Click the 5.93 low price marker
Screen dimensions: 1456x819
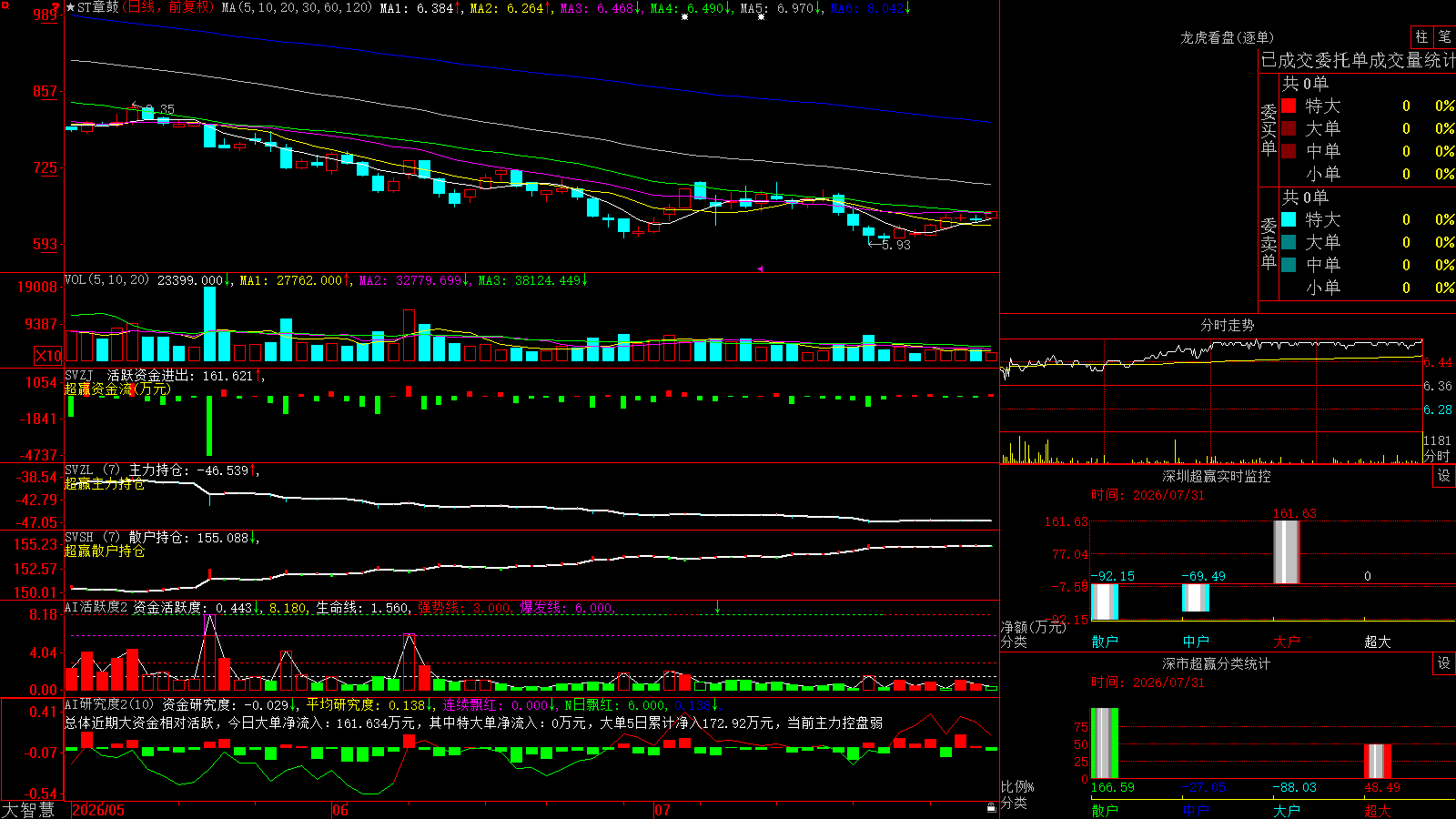click(890, 244)
